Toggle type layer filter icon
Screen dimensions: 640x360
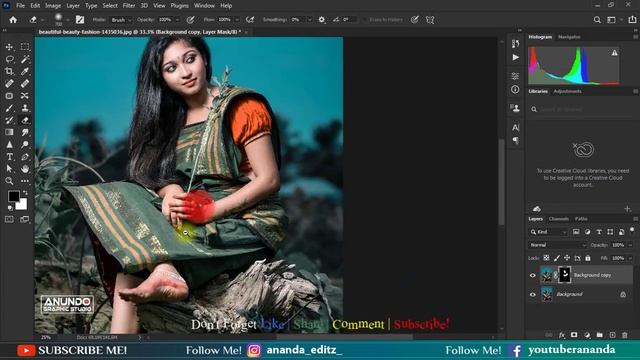click(599, 232)
